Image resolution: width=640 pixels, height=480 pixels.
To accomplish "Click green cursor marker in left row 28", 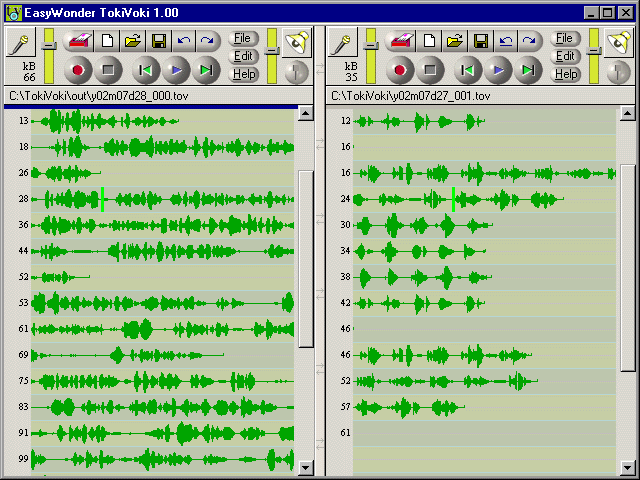I will coord(102,200).
